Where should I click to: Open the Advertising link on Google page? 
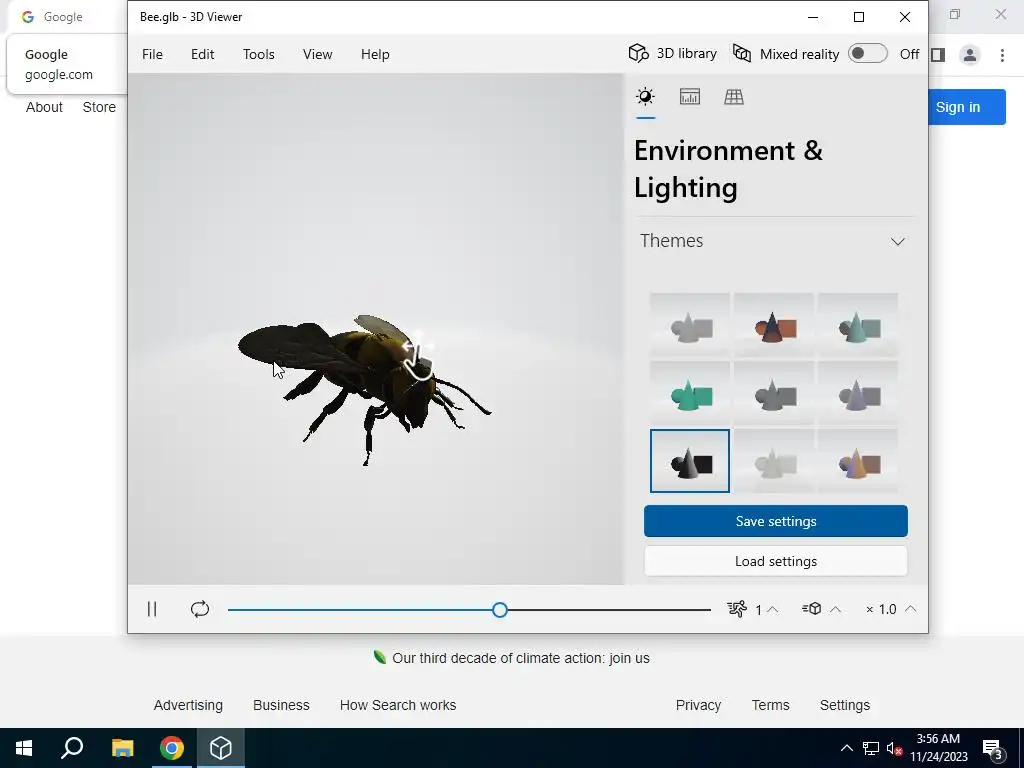188,705
